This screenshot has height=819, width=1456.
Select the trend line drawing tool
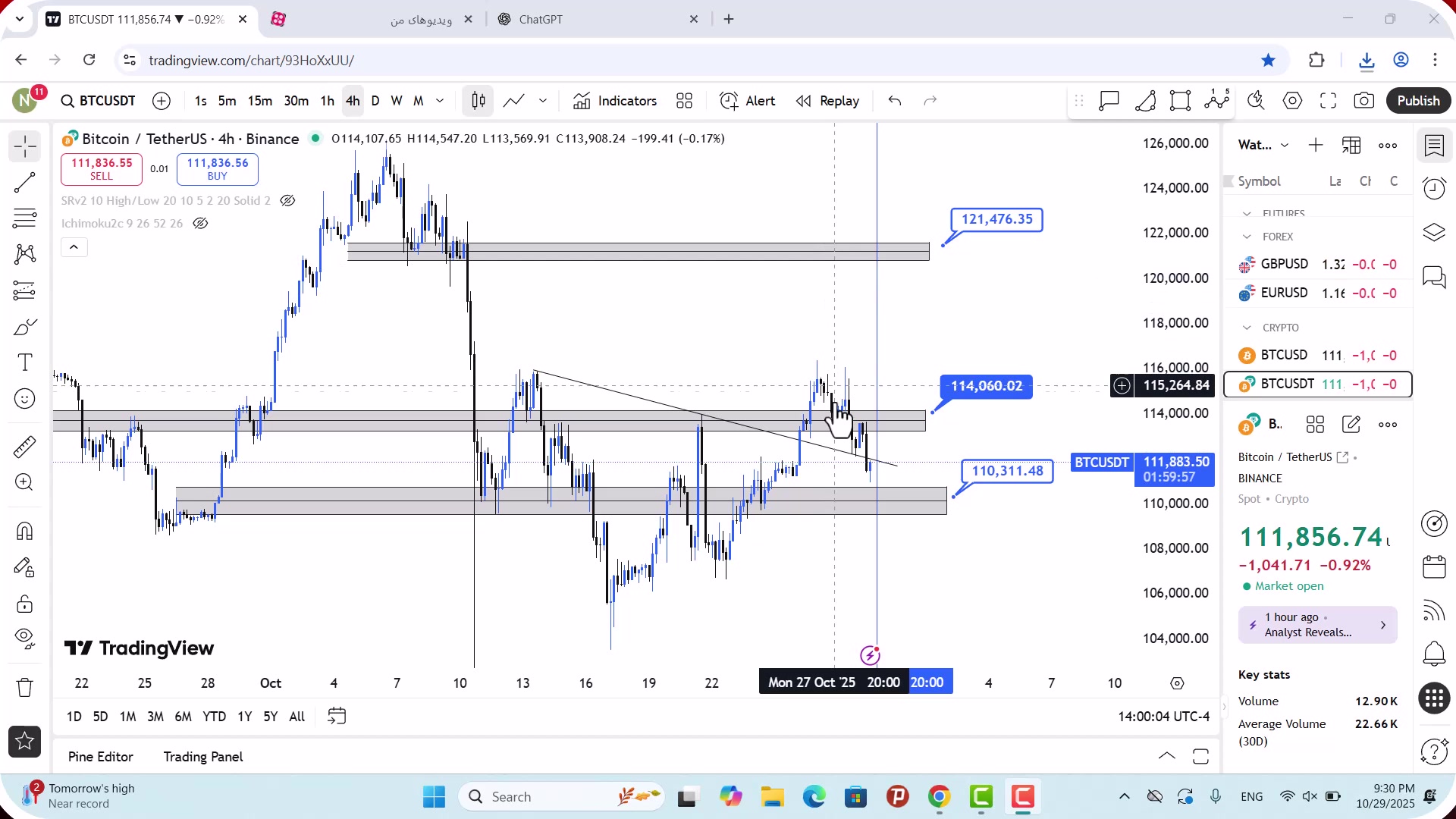[24, 183]
